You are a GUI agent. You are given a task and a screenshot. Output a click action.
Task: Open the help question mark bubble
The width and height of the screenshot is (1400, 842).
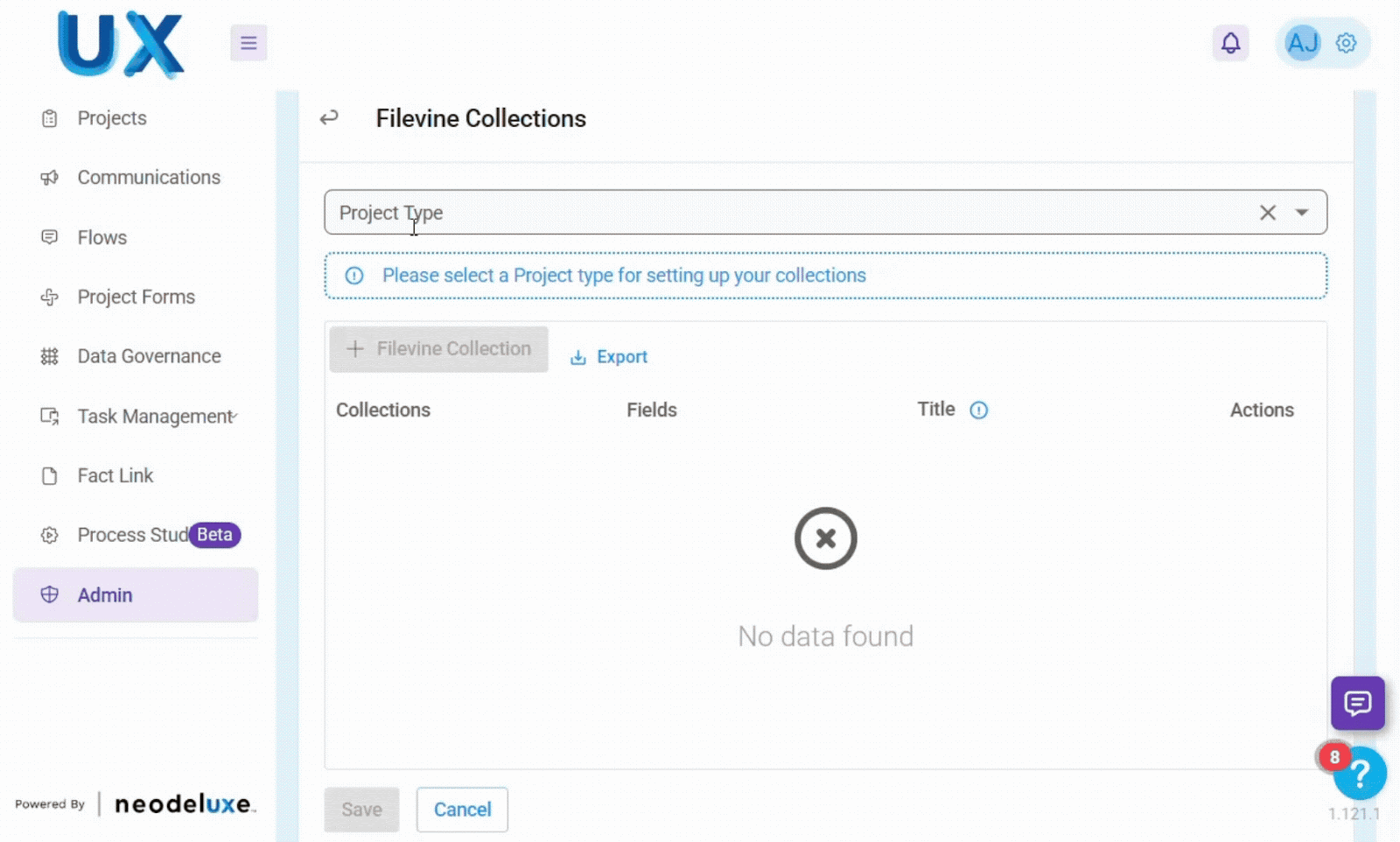click(x=1361, y=774)
